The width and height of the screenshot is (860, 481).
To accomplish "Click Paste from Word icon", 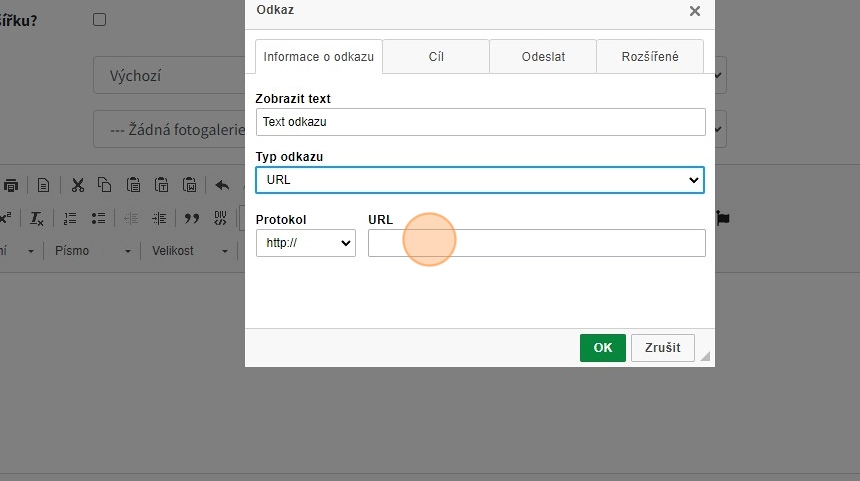I will pyautogui.click(x=189, y=185).
